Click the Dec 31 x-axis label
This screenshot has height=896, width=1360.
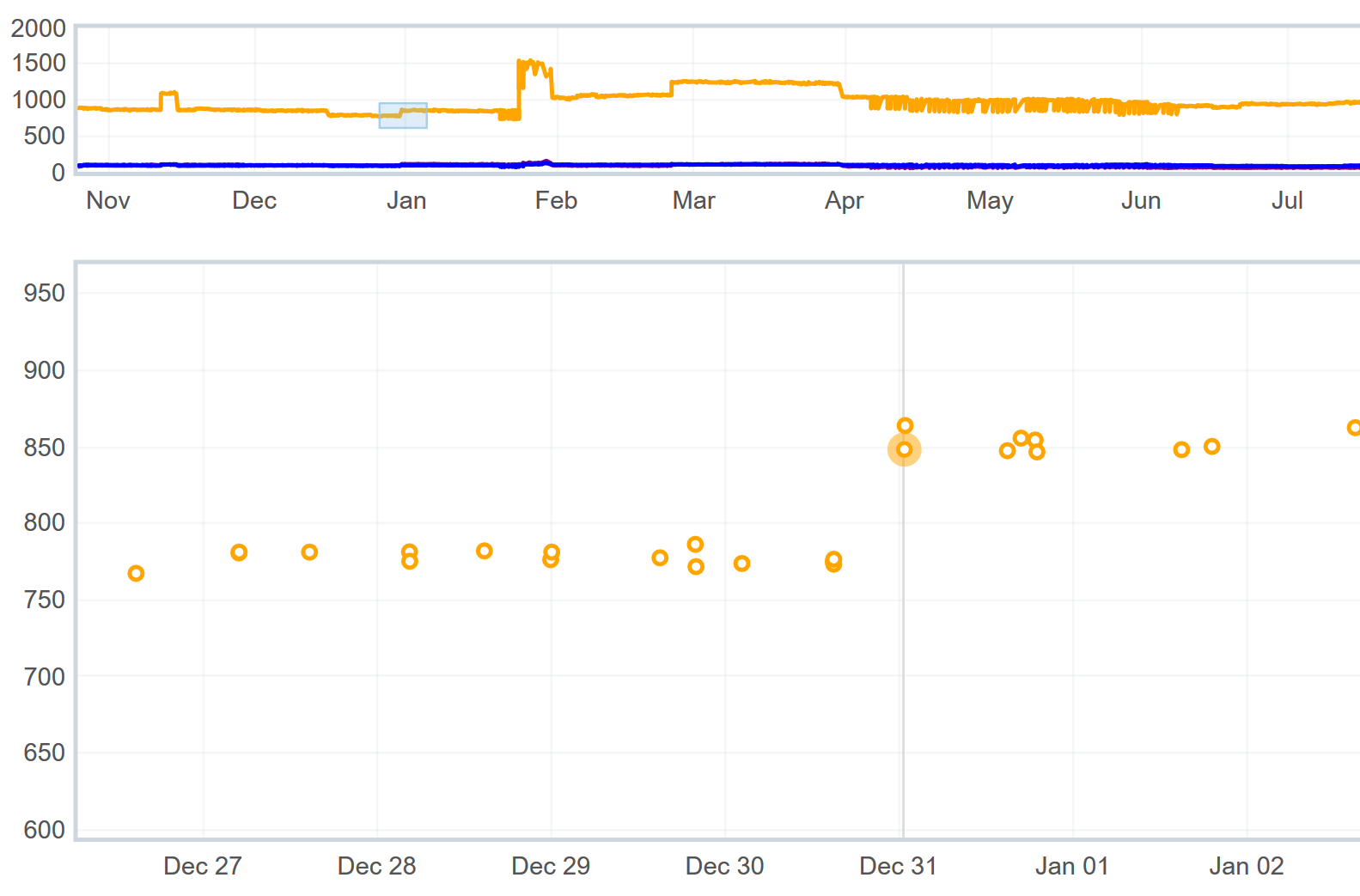898,866
